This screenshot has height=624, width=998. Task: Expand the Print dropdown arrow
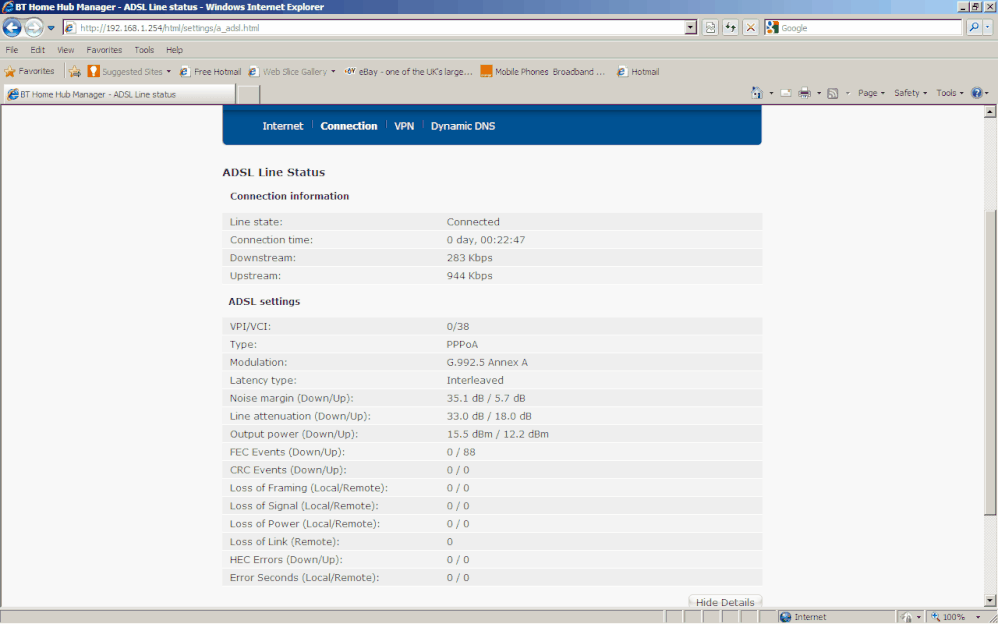point(819,93)
